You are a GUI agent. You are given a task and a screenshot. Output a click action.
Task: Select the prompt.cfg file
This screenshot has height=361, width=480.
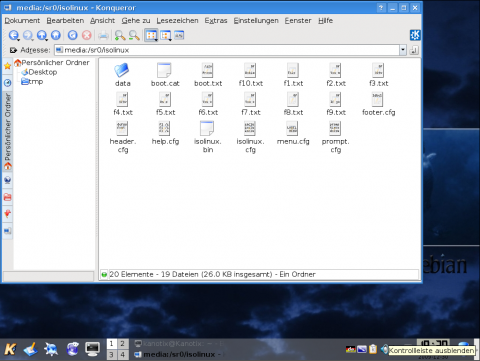[336, 137]
